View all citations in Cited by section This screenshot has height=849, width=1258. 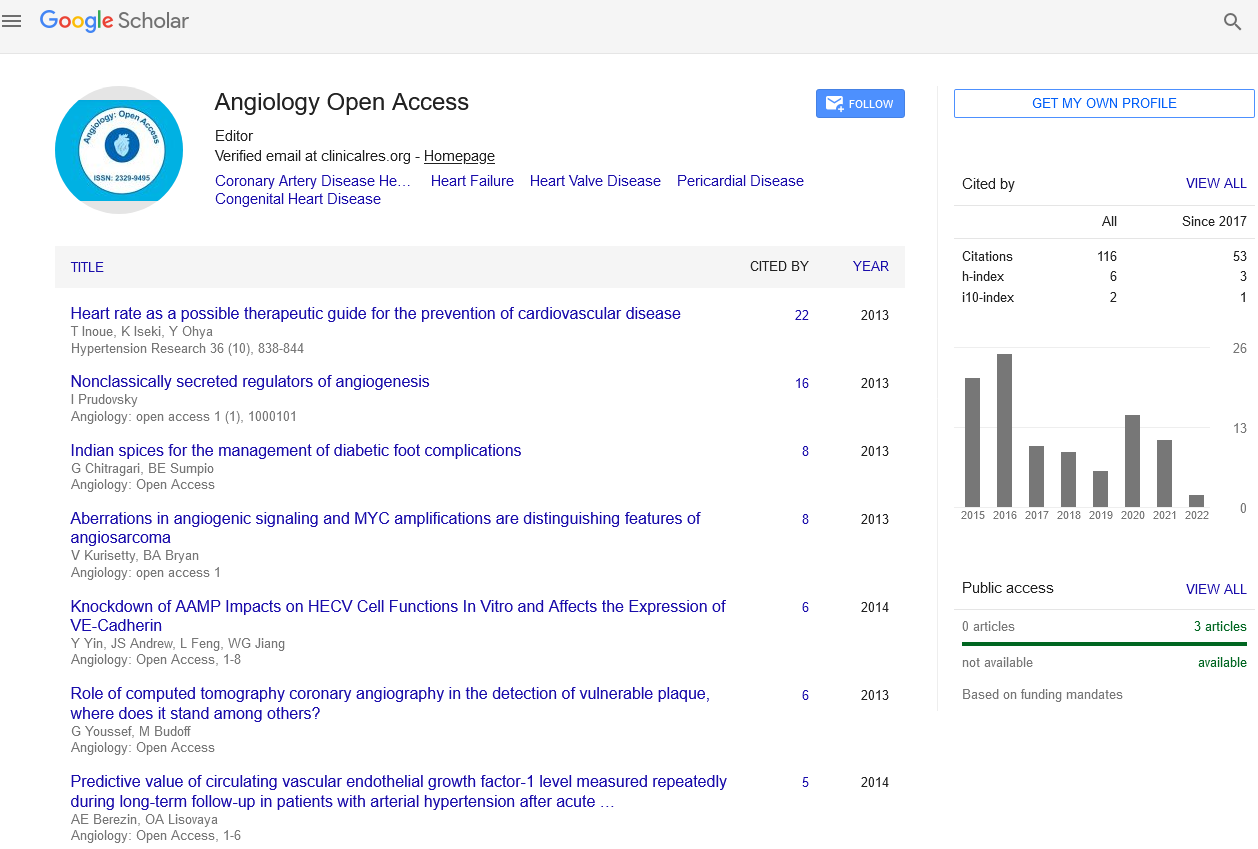1215,183
